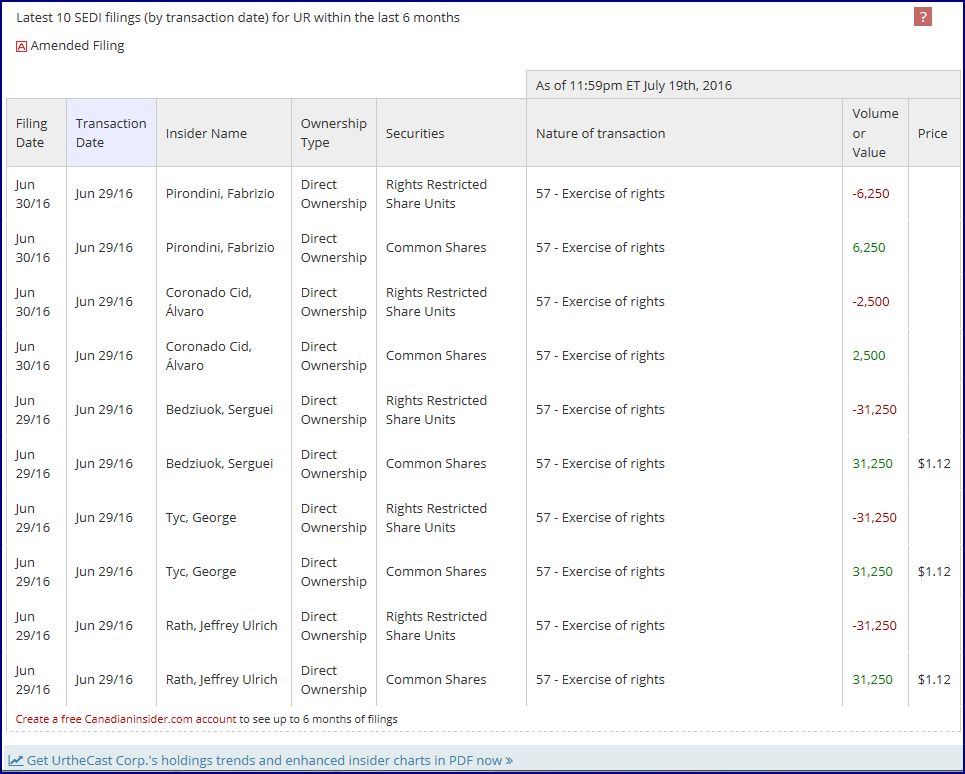
Task: Click the chart icon beside the holdings trends link
Action: (x=16, y=760)
